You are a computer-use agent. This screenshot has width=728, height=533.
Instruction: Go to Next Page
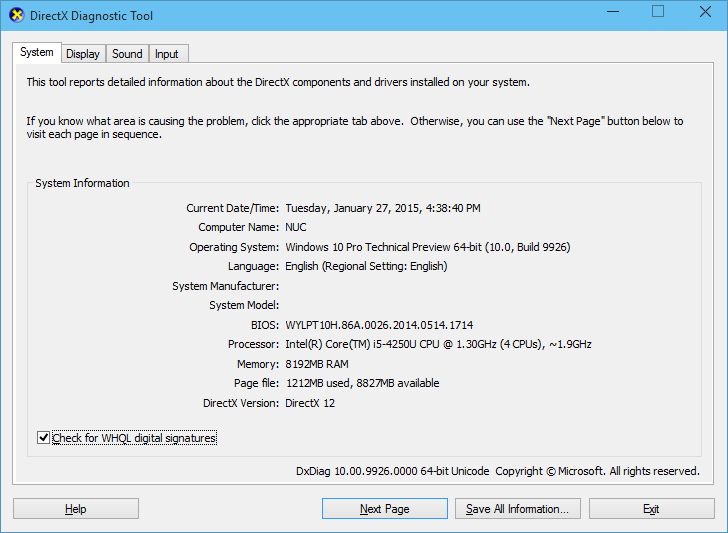pos(384,509)
